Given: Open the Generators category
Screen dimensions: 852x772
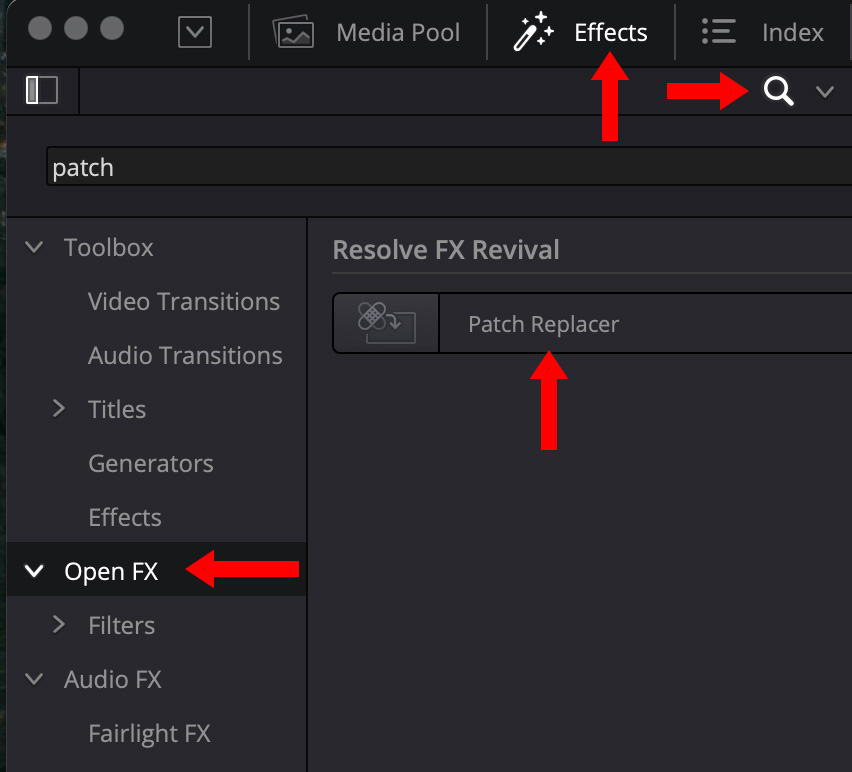Looking at the screenshot, I should [150, 463].
